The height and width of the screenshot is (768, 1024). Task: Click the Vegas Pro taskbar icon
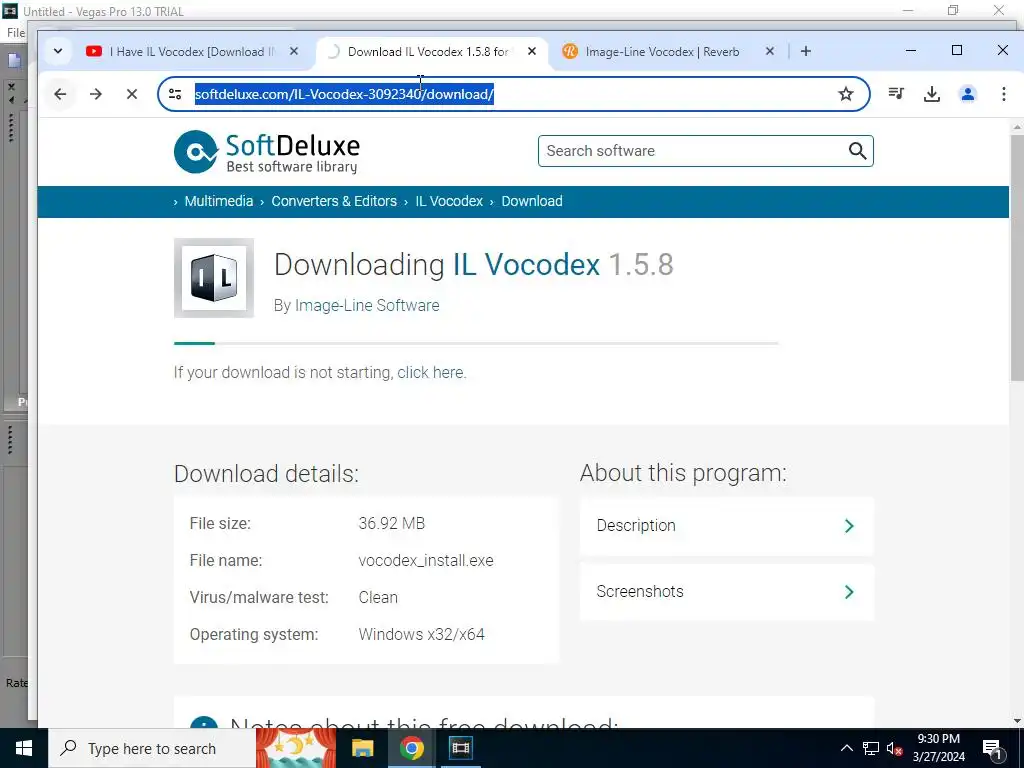(x=461, y=748)
